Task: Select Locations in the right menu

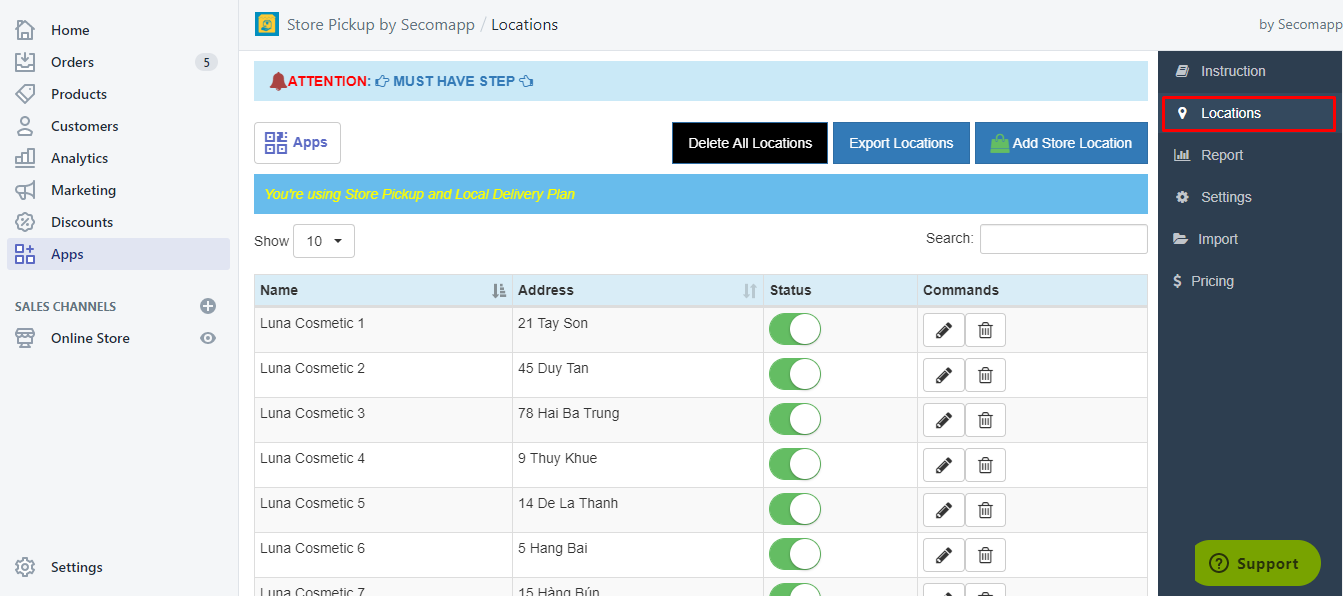Action: tap(1250, 113)
